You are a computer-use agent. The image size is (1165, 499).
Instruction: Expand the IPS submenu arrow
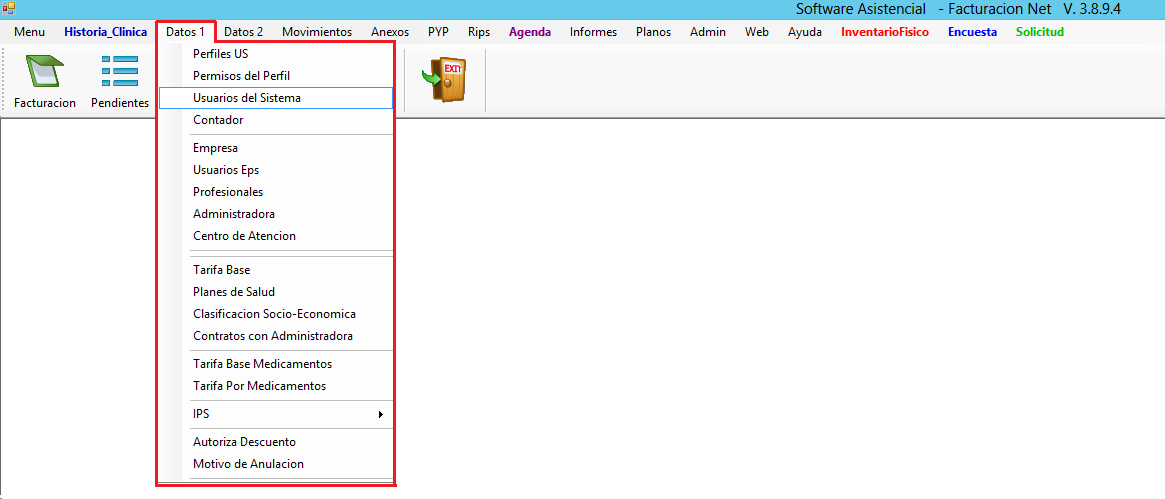point(380,414)
